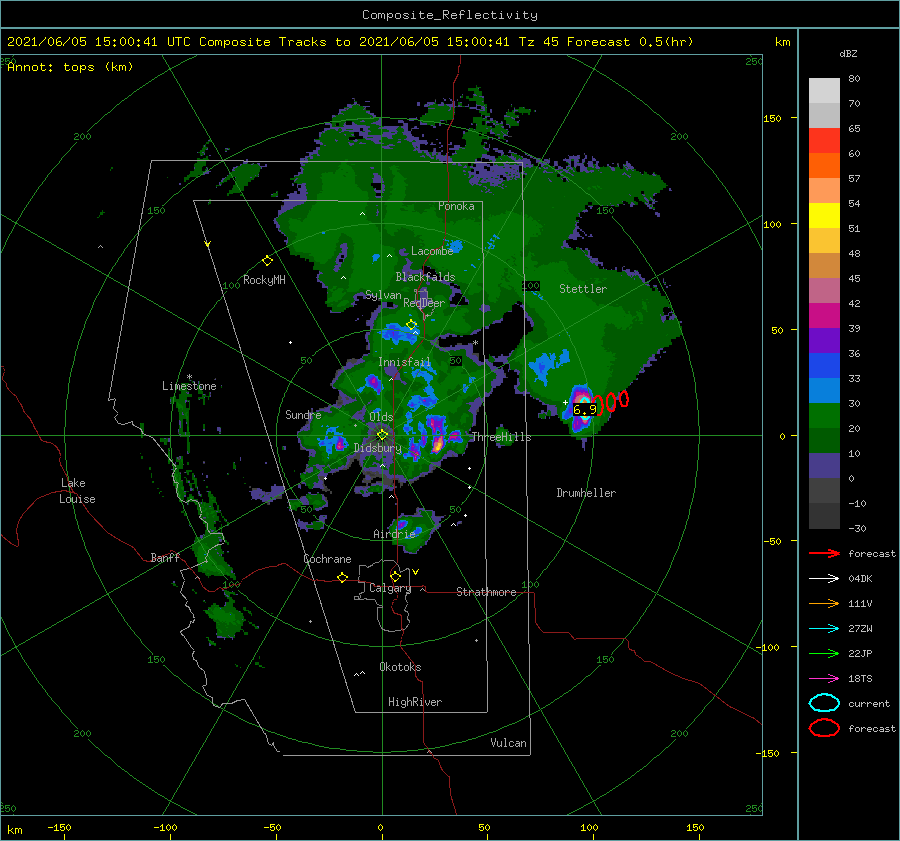Click the Okotoks city label
The image size is (900, 841).
400,667
